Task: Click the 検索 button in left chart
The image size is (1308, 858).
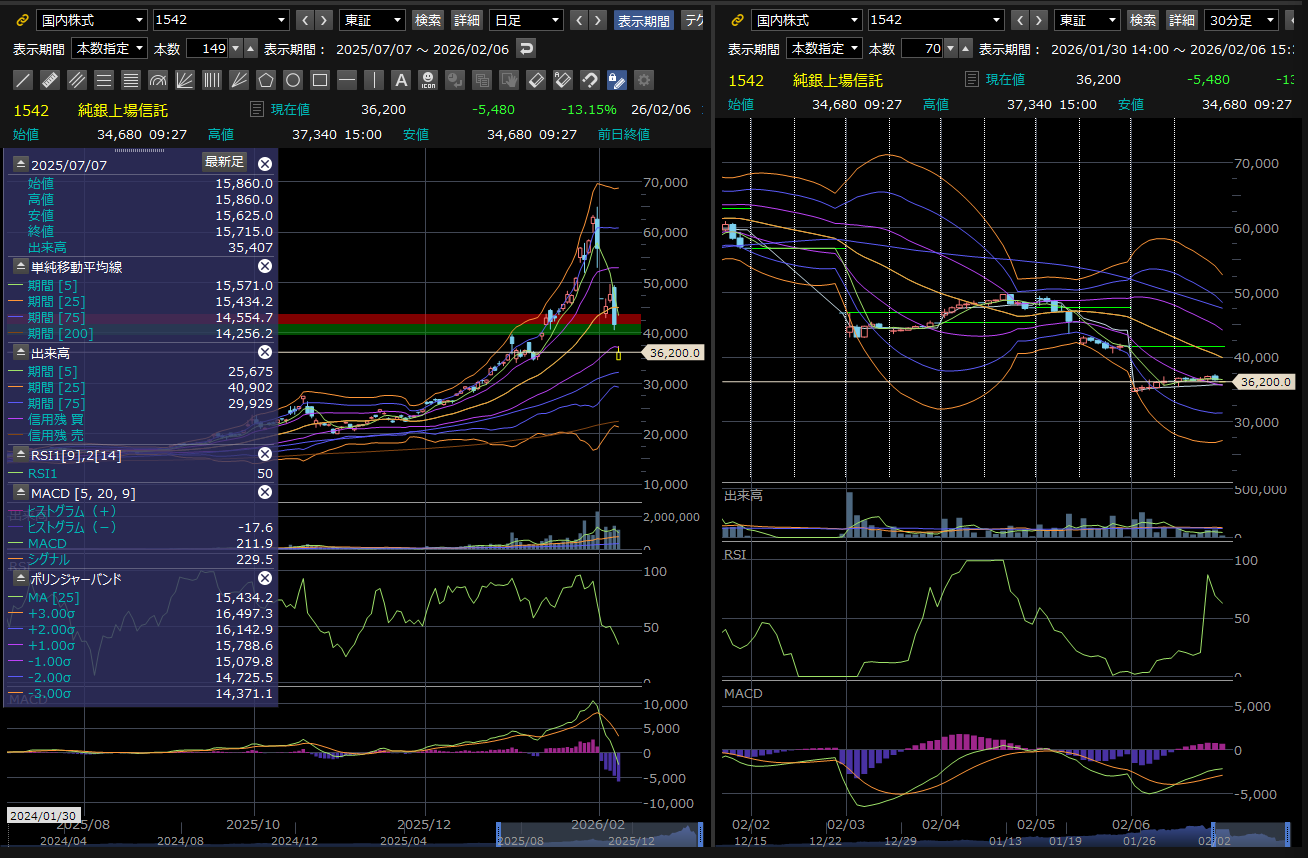Action: 428,20
